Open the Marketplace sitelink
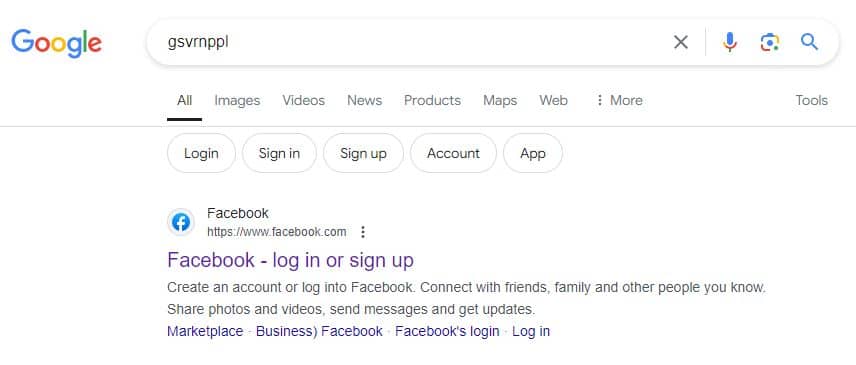 (205, 331)
